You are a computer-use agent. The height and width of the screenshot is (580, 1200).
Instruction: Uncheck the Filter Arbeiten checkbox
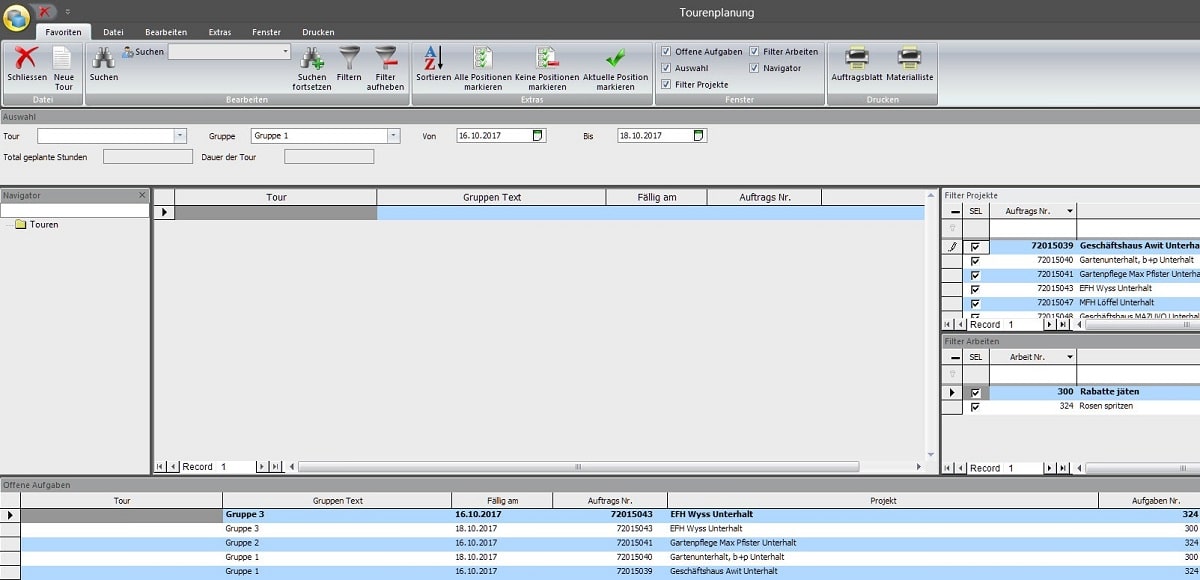point(754,52)
